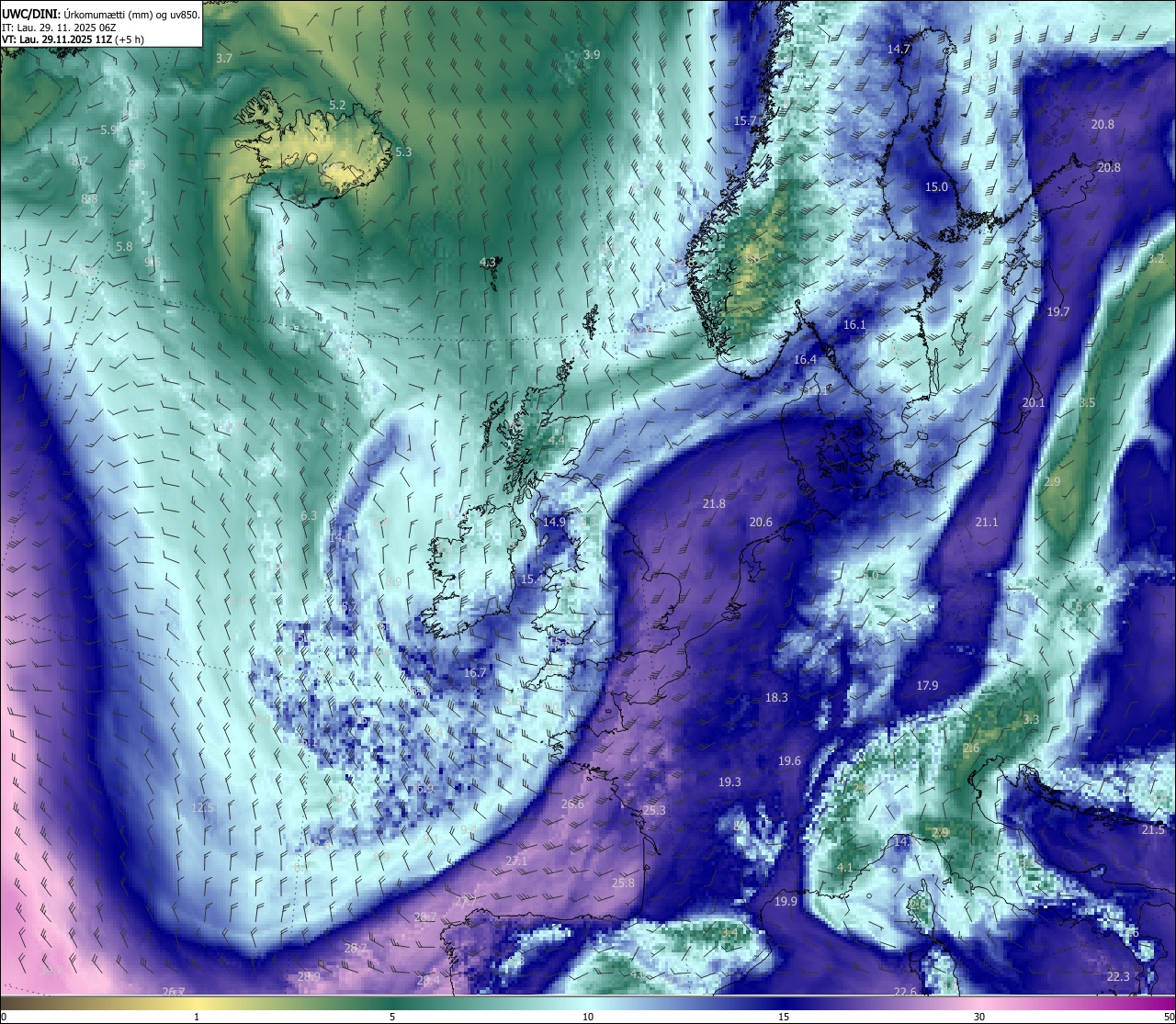Click the 22.6 value near the bottom edge
The width and height of the screenshot is (1176, 1024).
[x=905, y=991]
